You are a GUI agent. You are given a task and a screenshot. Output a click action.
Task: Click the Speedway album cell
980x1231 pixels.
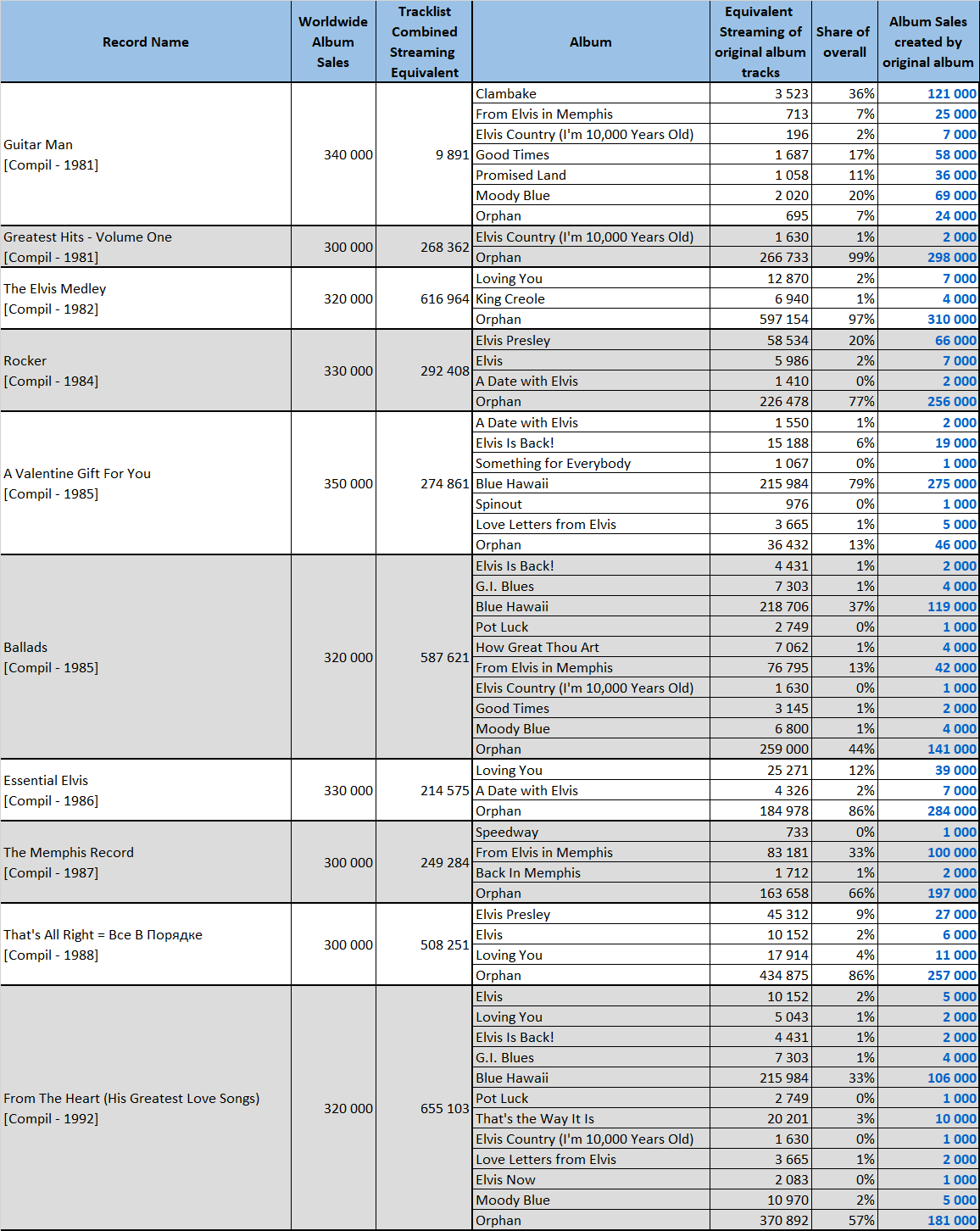[x=591, y=832]
